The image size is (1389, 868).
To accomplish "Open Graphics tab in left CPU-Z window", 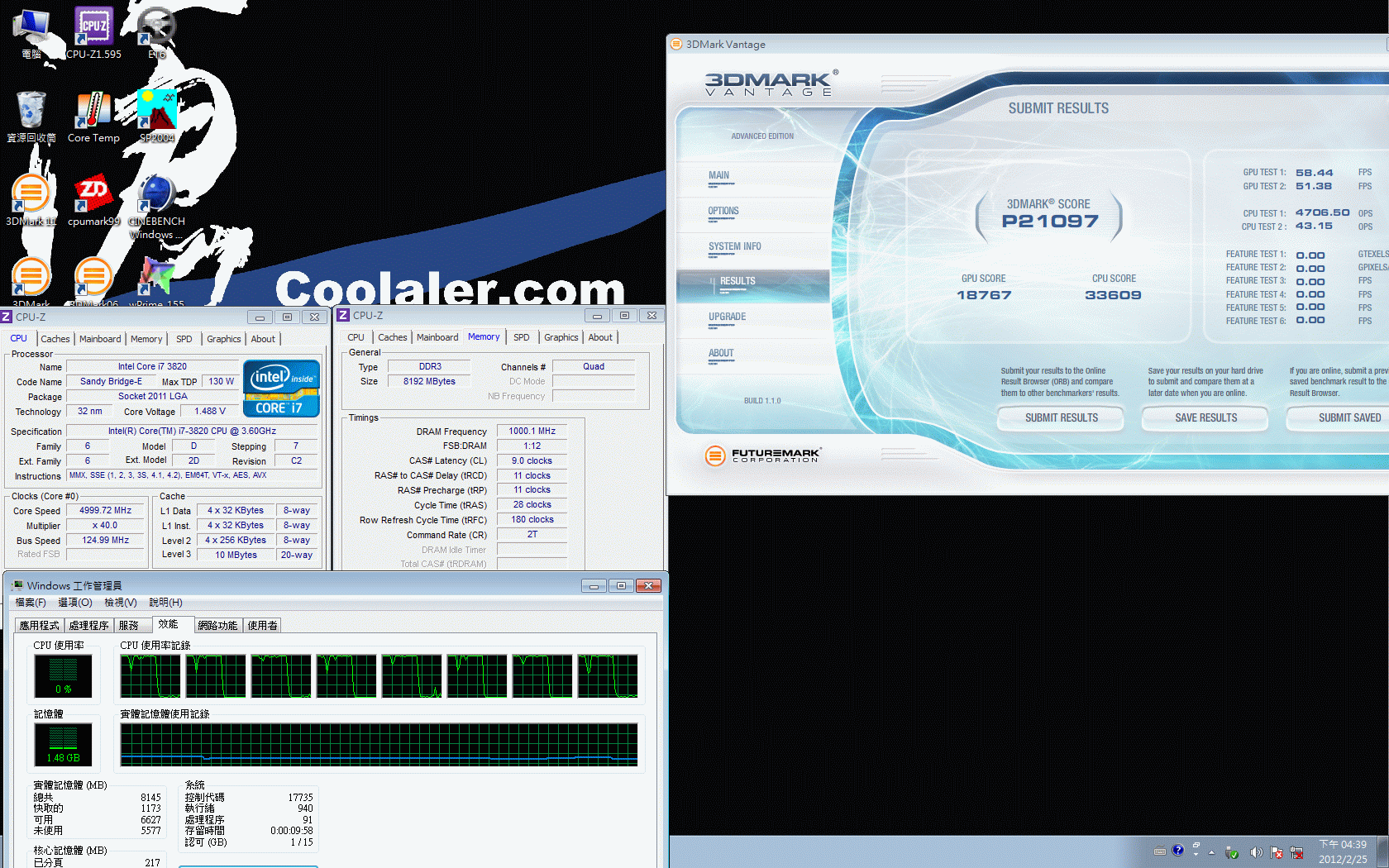I will (224, 339).
